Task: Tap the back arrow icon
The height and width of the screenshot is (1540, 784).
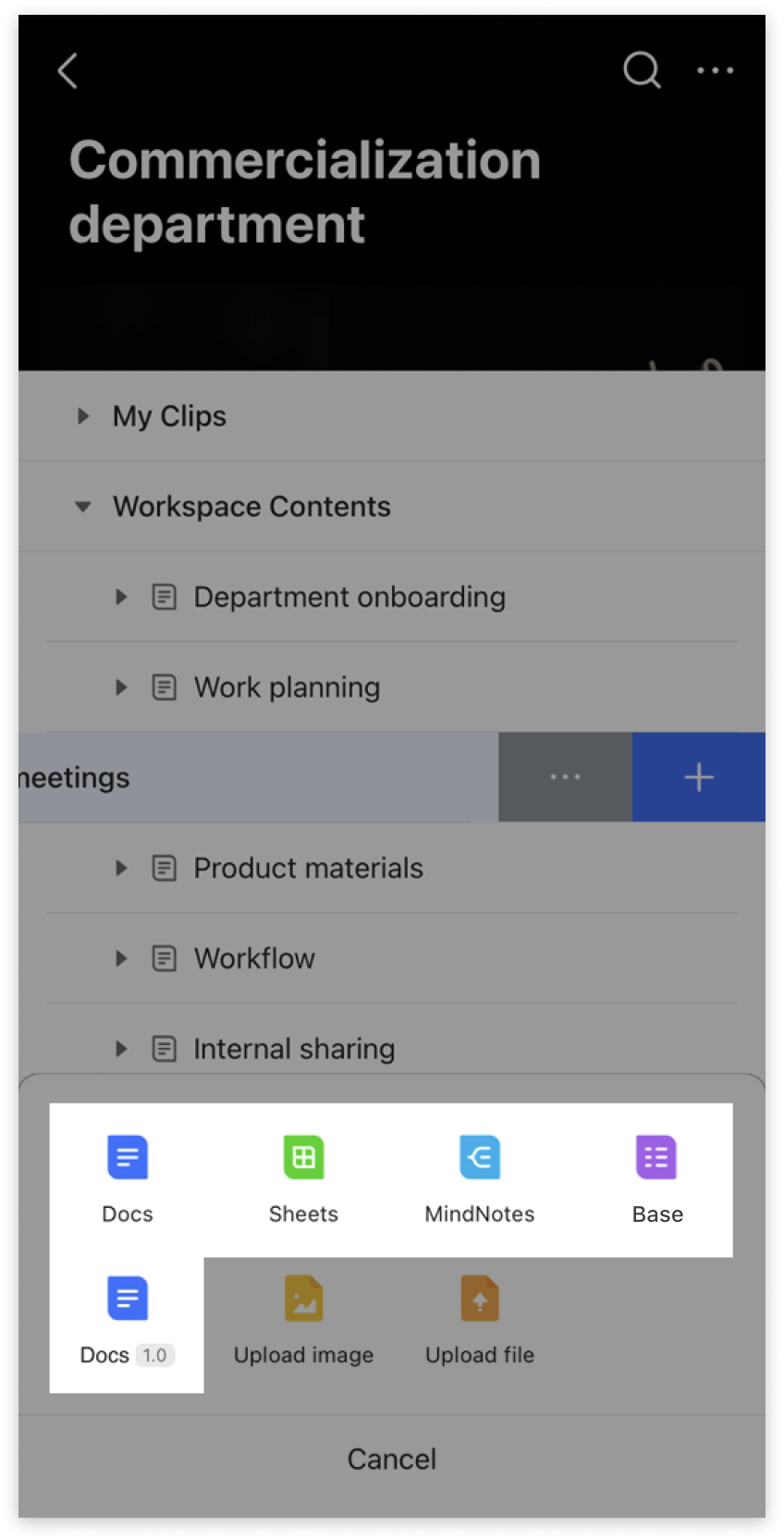Action: point(67,71)
